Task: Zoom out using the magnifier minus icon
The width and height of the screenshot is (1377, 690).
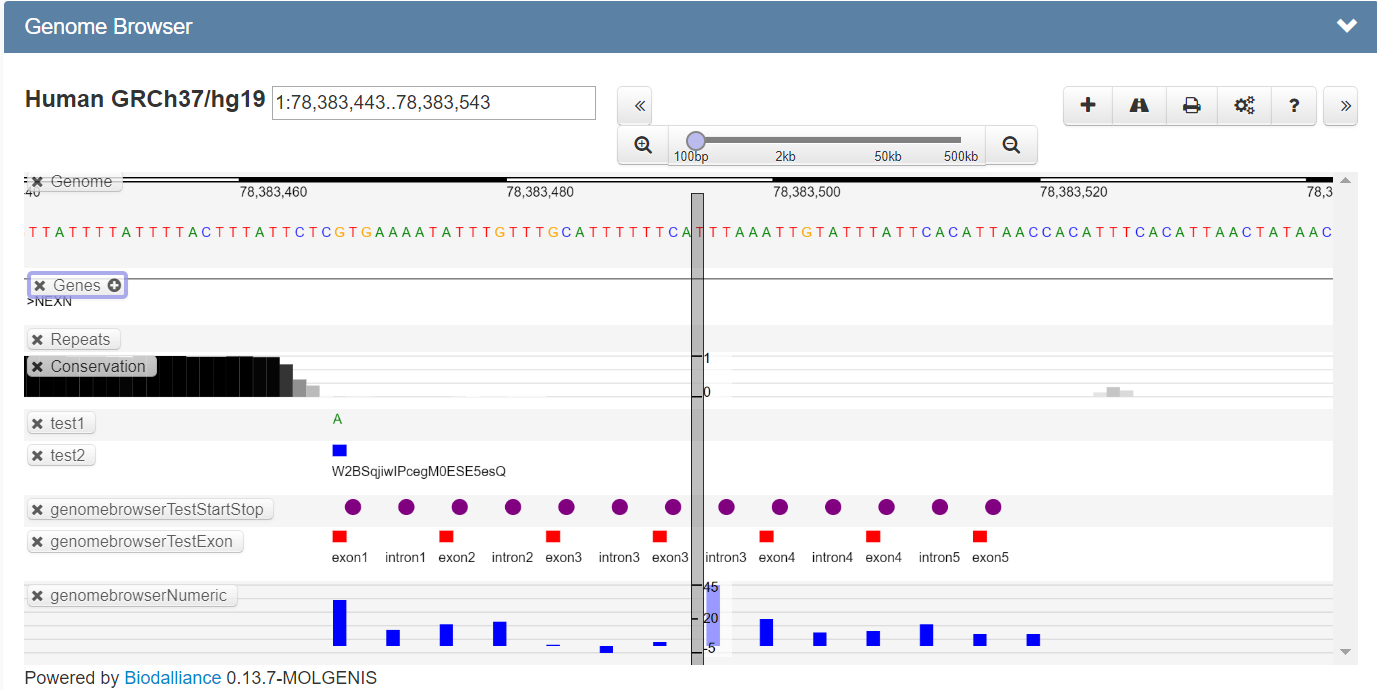Action: pyautogui.click(x=1011, y=144)
